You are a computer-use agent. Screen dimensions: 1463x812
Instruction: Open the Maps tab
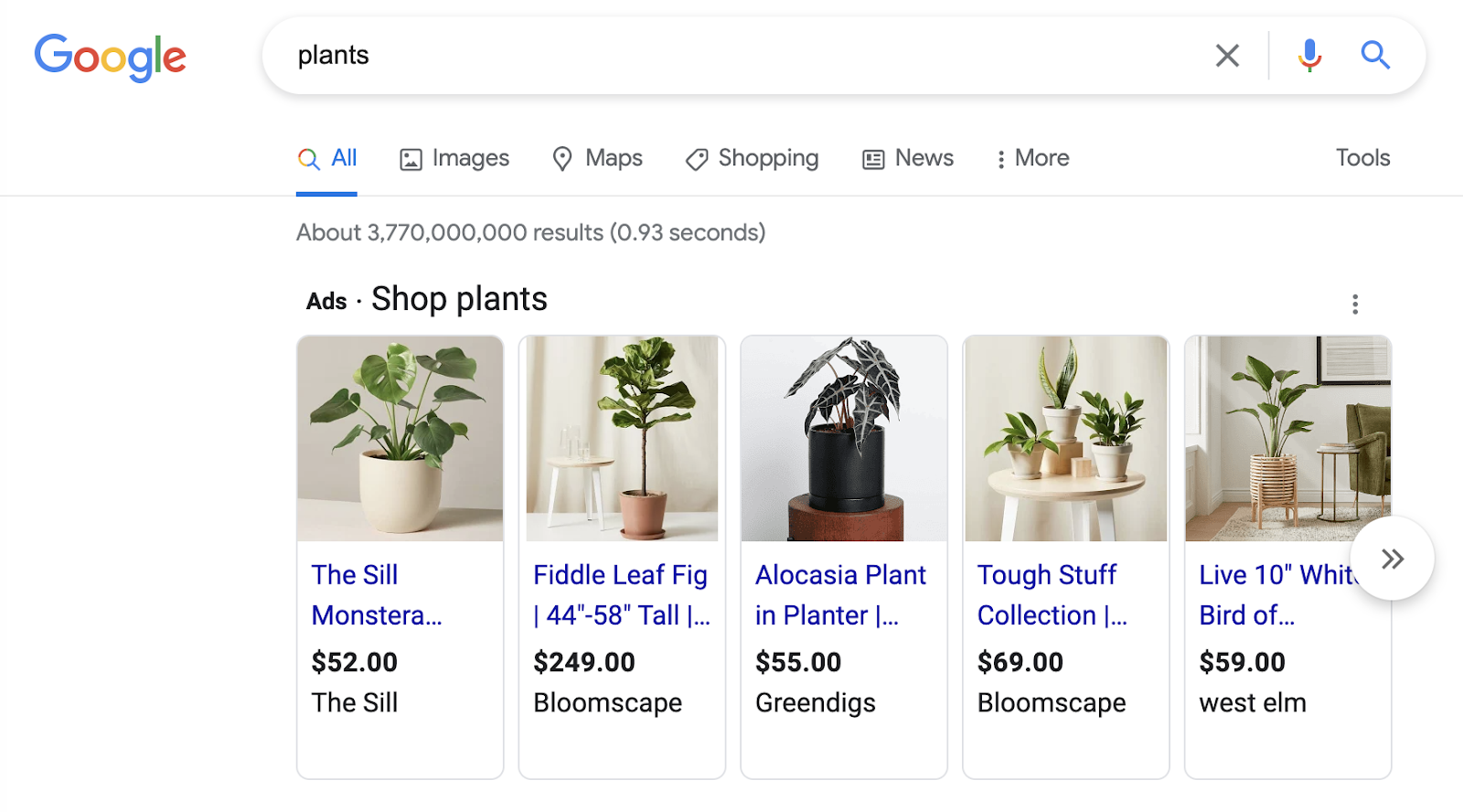tap(597, 158)
